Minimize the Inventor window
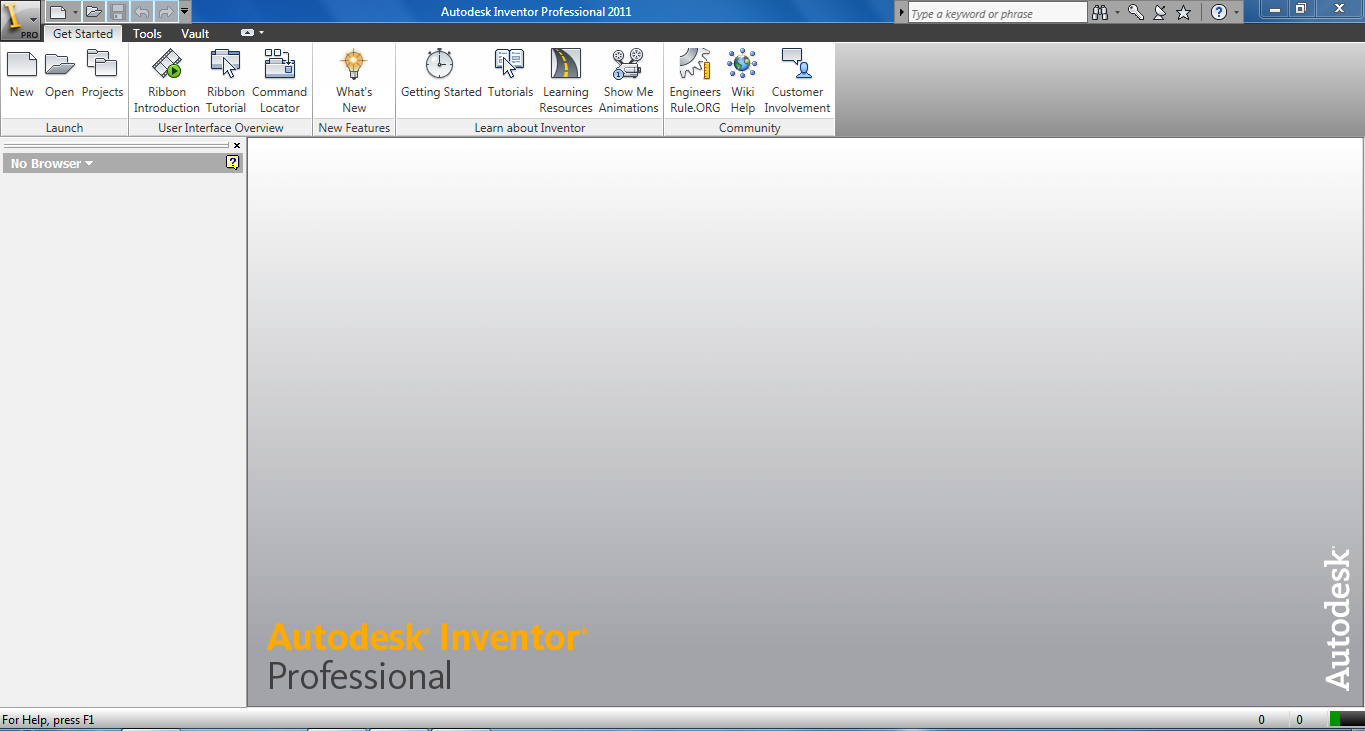This screenshot has width=1365, height=731. tap(1273, 9)
